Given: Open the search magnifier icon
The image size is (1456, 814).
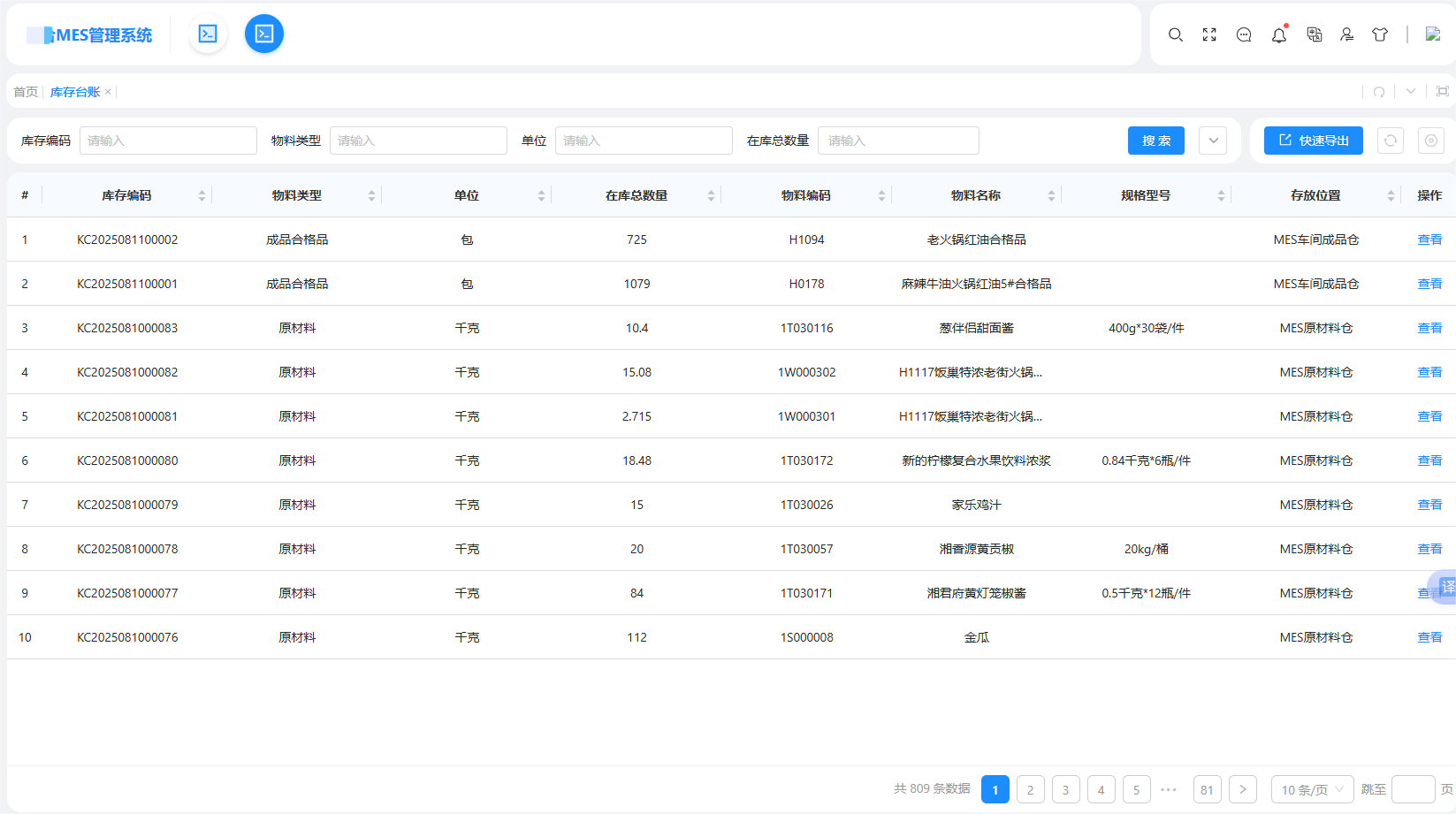Looking at the screenshot, I should pos(1176,34).
